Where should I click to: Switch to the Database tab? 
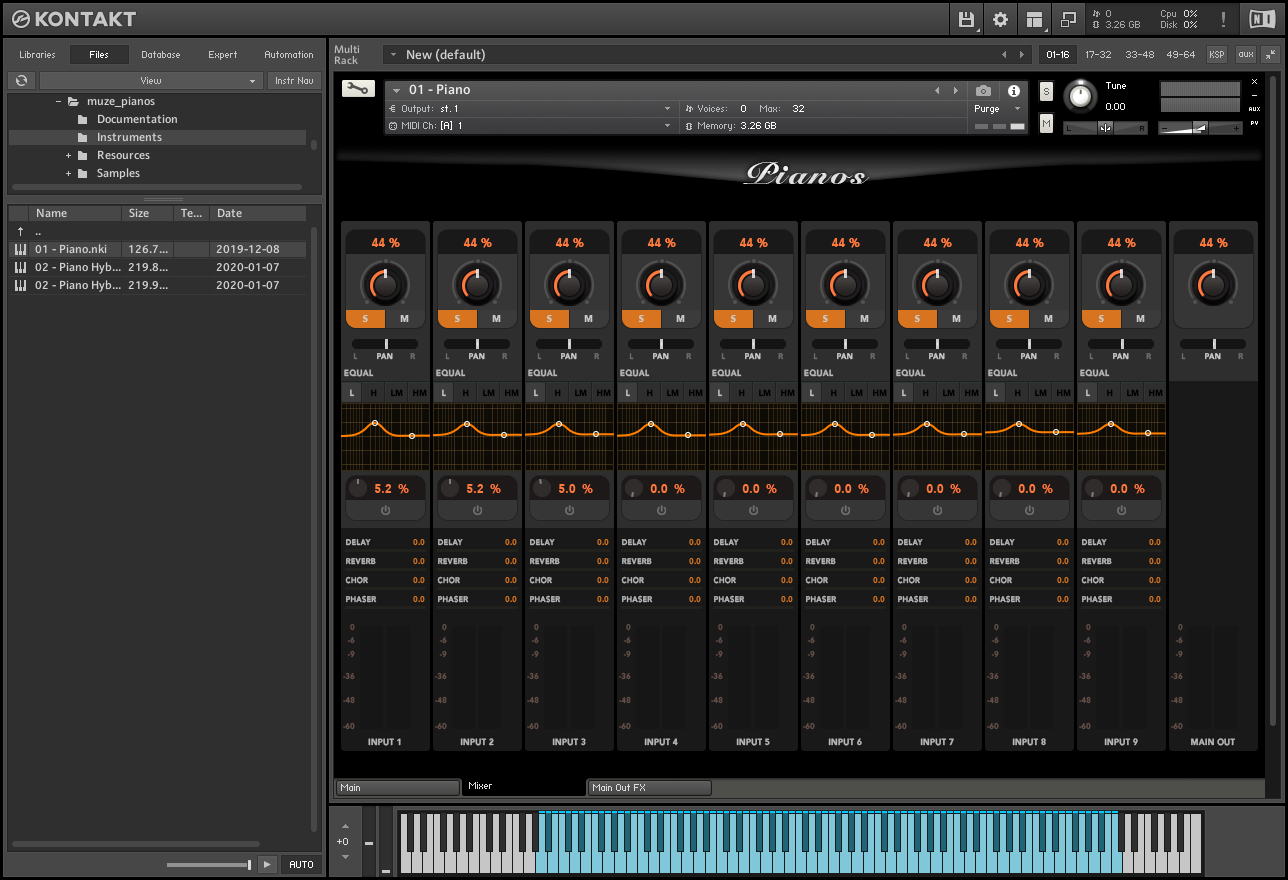[x=161, y=55]
